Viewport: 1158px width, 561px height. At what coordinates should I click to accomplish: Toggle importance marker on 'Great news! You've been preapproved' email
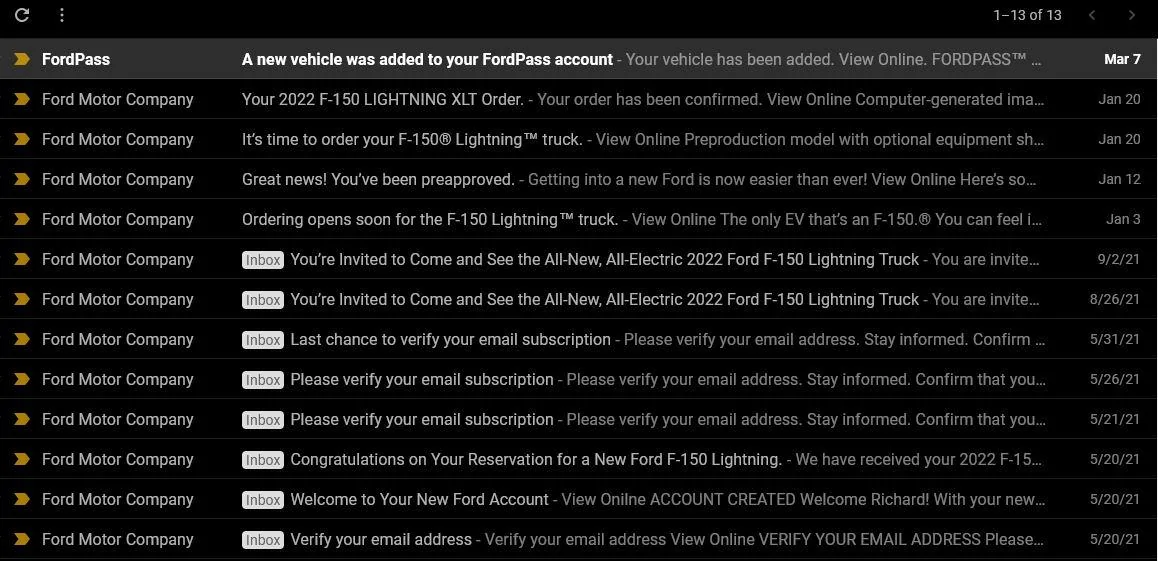pos(21,179)
